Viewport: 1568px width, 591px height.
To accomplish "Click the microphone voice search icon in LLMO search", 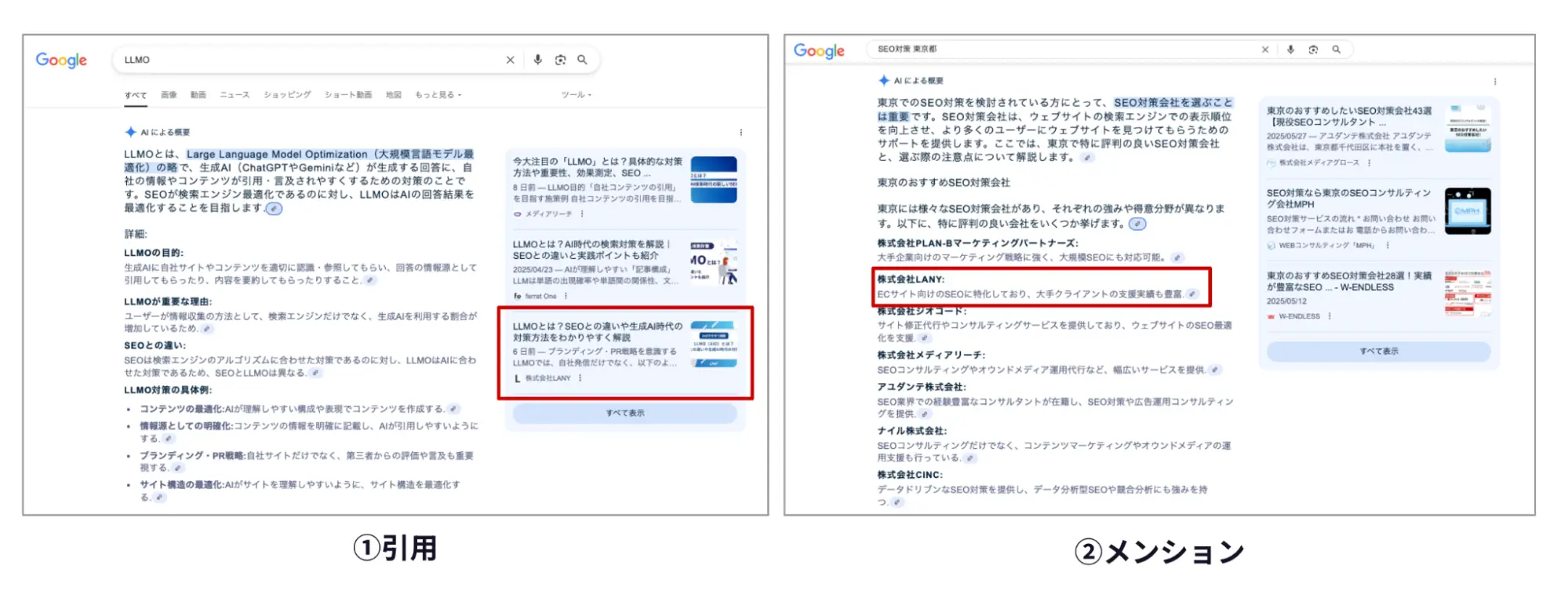I will click(x=537, y=60).
